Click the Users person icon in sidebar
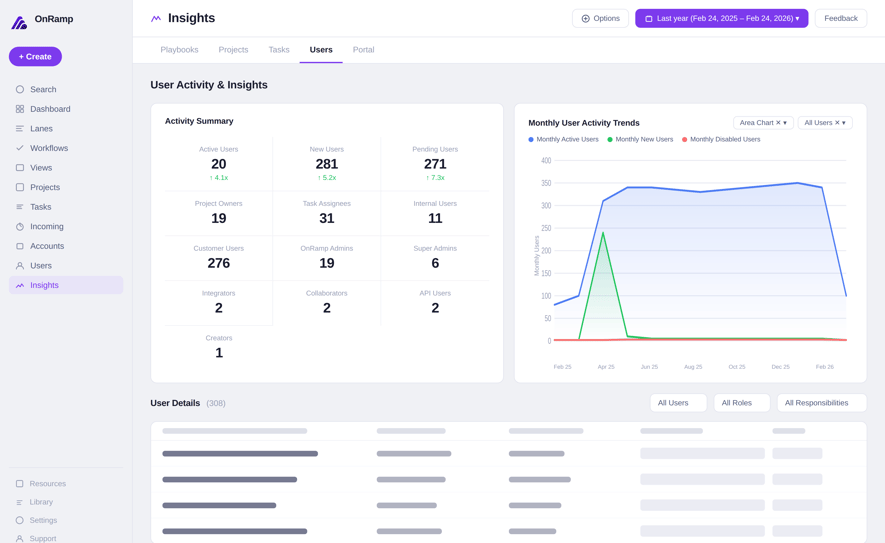The height and width of the screenshot is (543, 885). 20,265
